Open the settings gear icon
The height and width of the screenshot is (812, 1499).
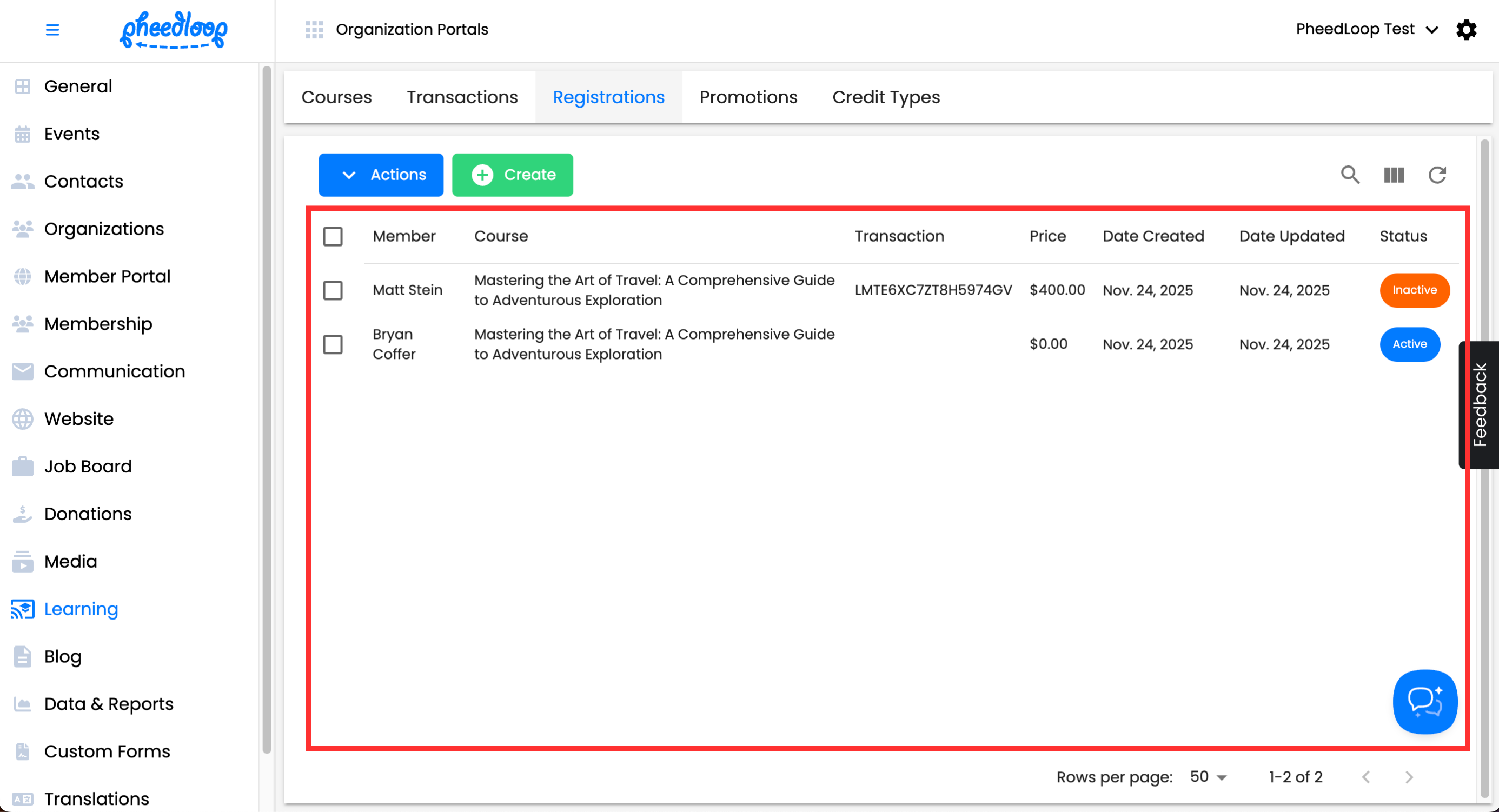pos(1467,30)
